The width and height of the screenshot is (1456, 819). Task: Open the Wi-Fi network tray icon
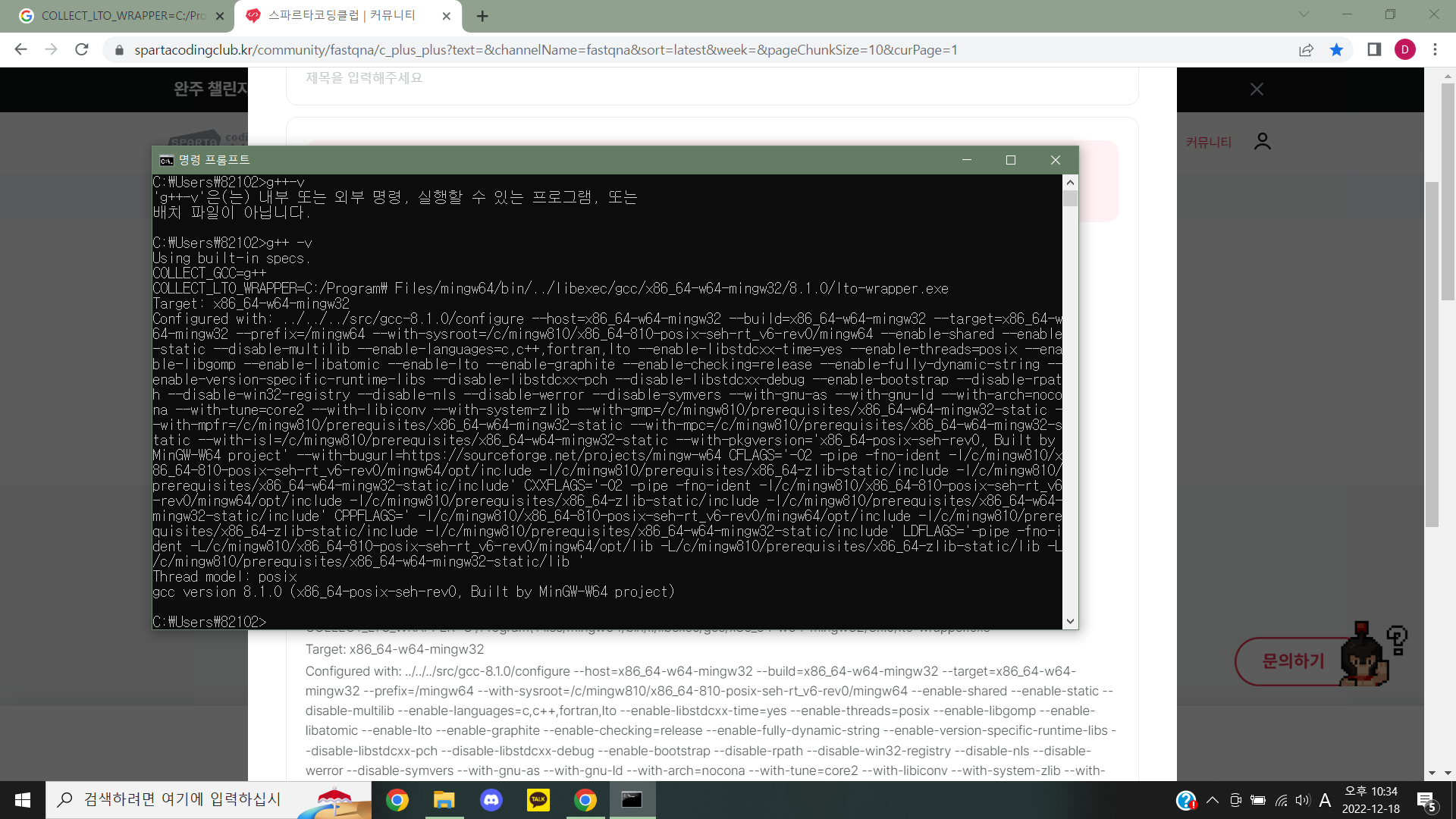click(x=1281, y=800)
